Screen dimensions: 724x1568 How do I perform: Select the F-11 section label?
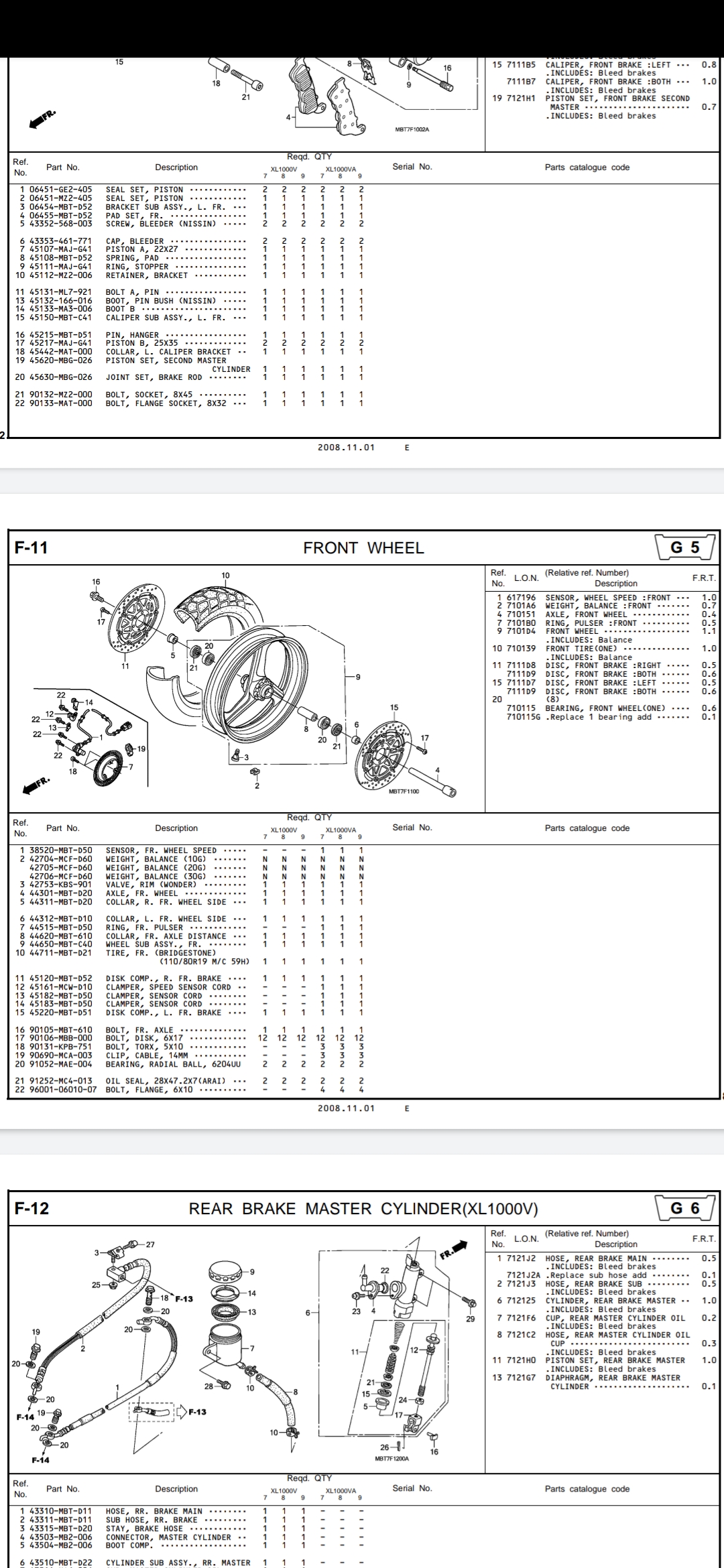click(x=32, y=547)
